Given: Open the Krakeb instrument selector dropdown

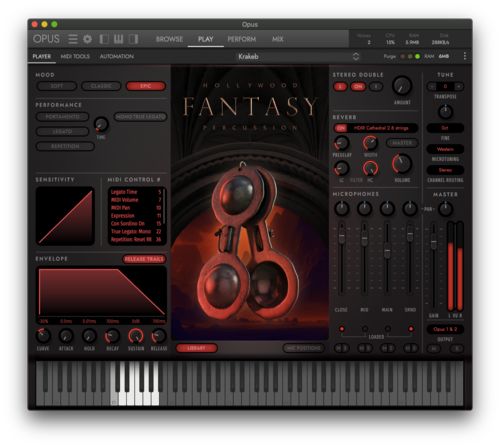Looking at the screenshot, I should click(298, 56).
